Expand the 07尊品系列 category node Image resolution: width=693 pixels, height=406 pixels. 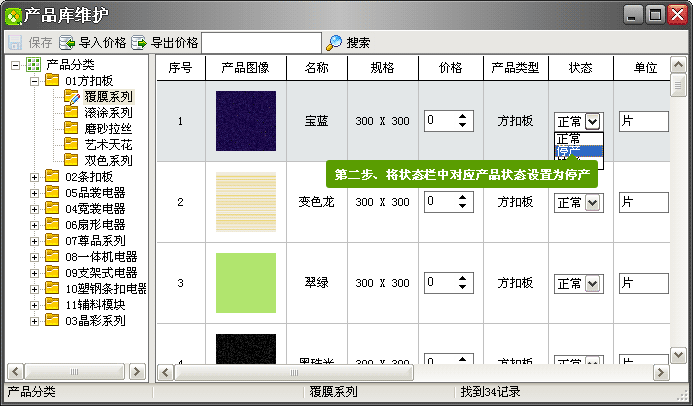pos(34,241)
